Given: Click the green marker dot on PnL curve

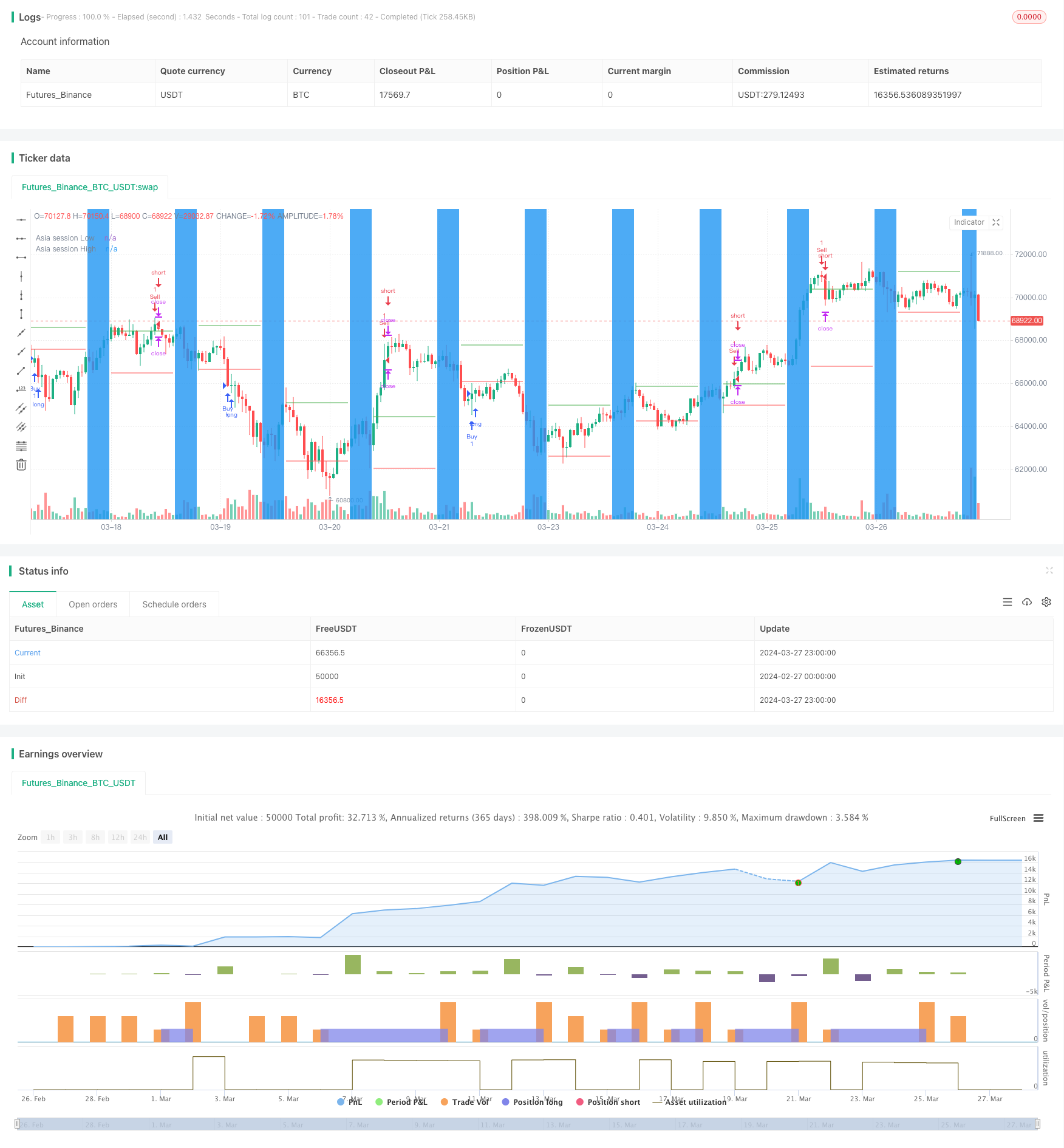Looking at the screenshot, I should coord(958,861).
